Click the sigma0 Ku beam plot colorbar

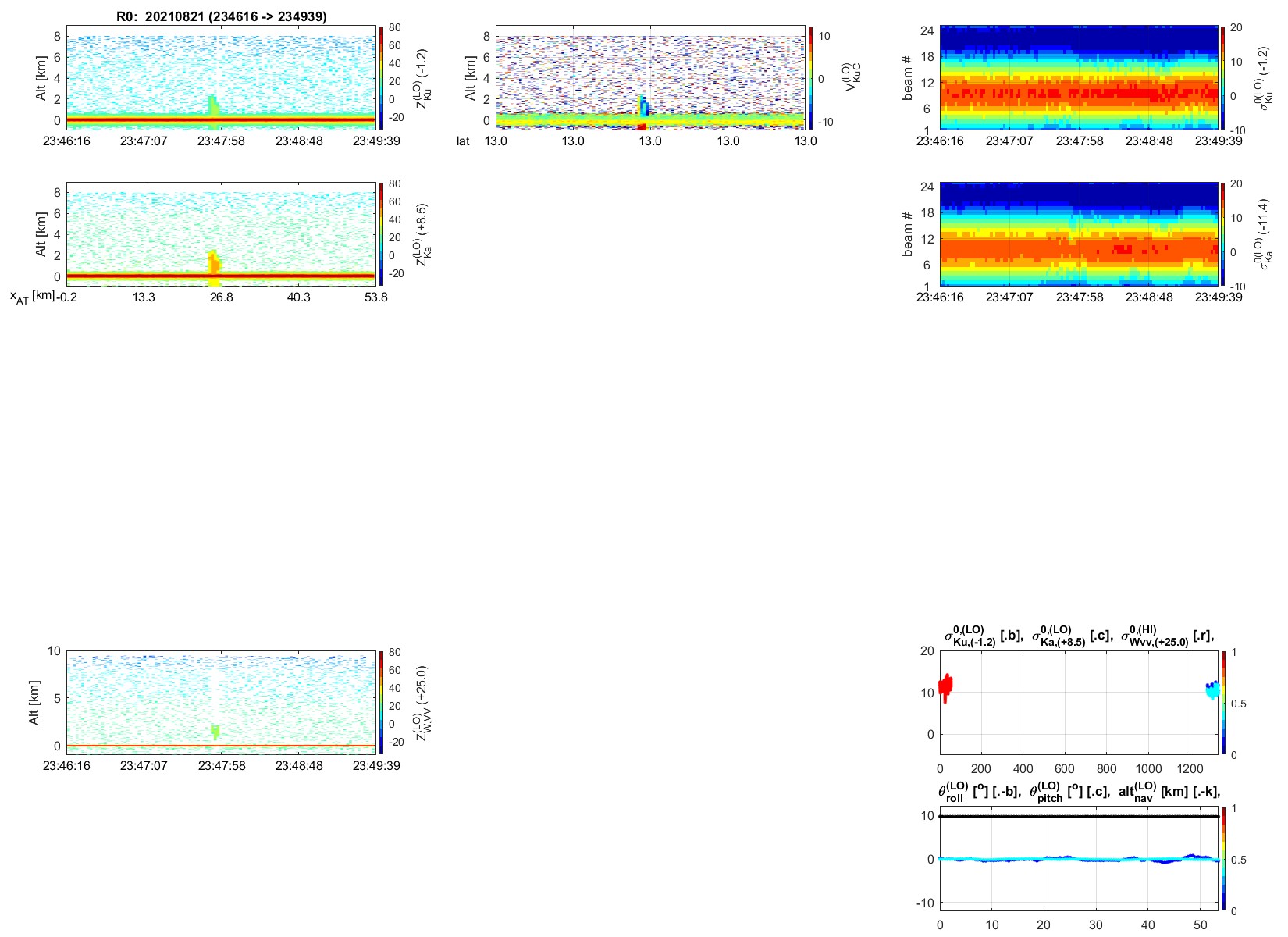point(1223,77)
